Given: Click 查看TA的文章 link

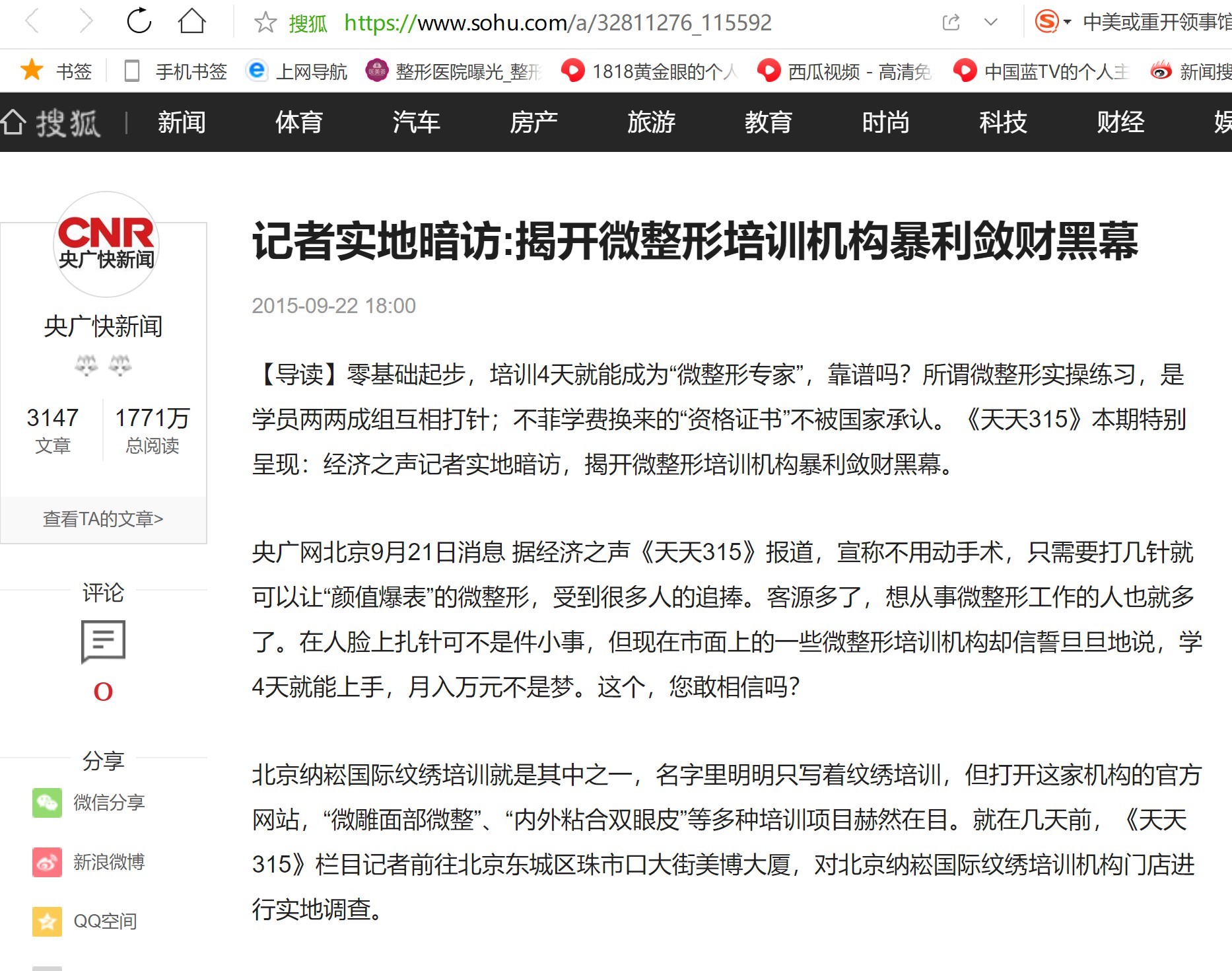Looking at the screenshot, I should (103, 519).
